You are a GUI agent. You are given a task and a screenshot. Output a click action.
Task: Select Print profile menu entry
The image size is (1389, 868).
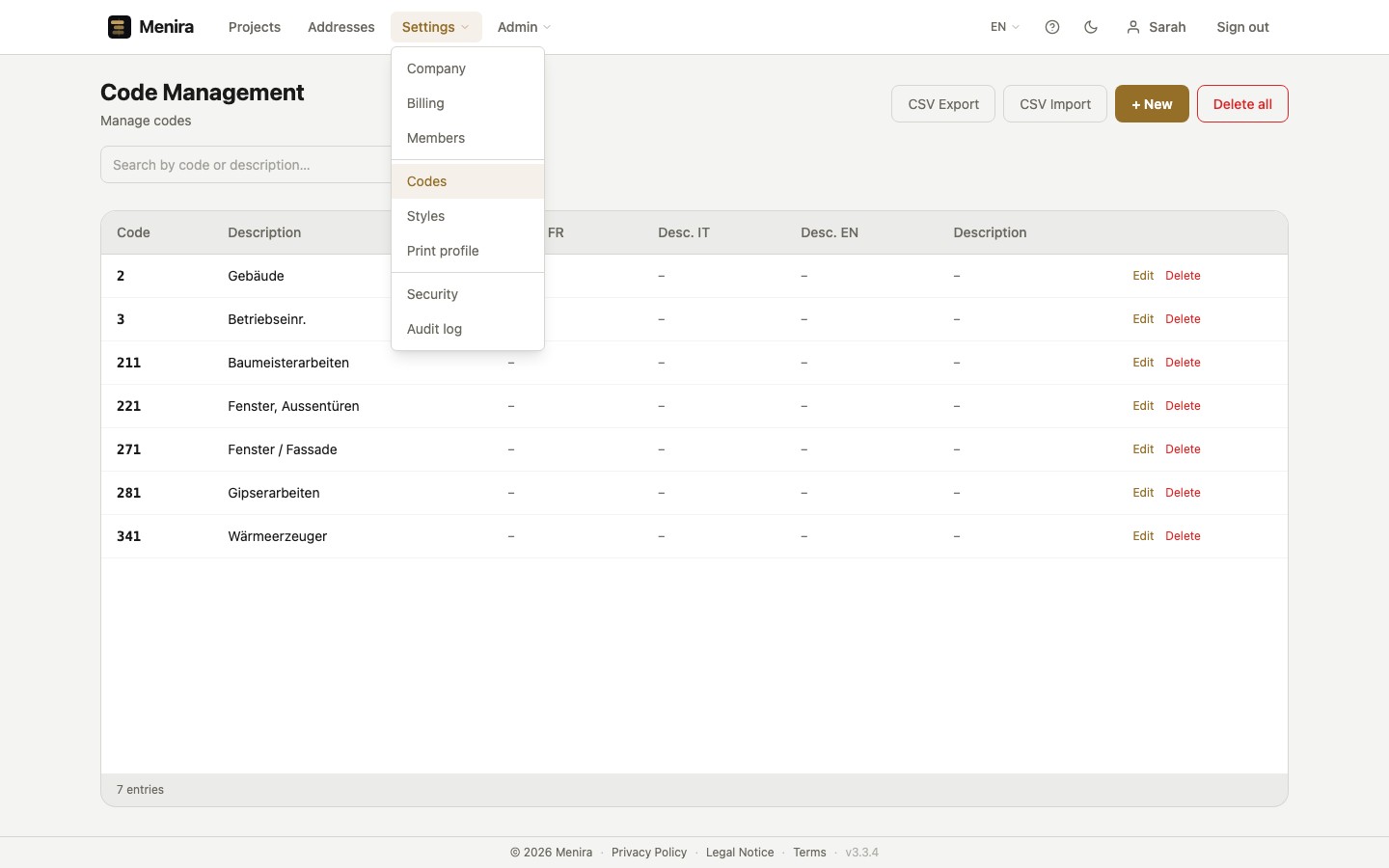(x=468, y=251)
